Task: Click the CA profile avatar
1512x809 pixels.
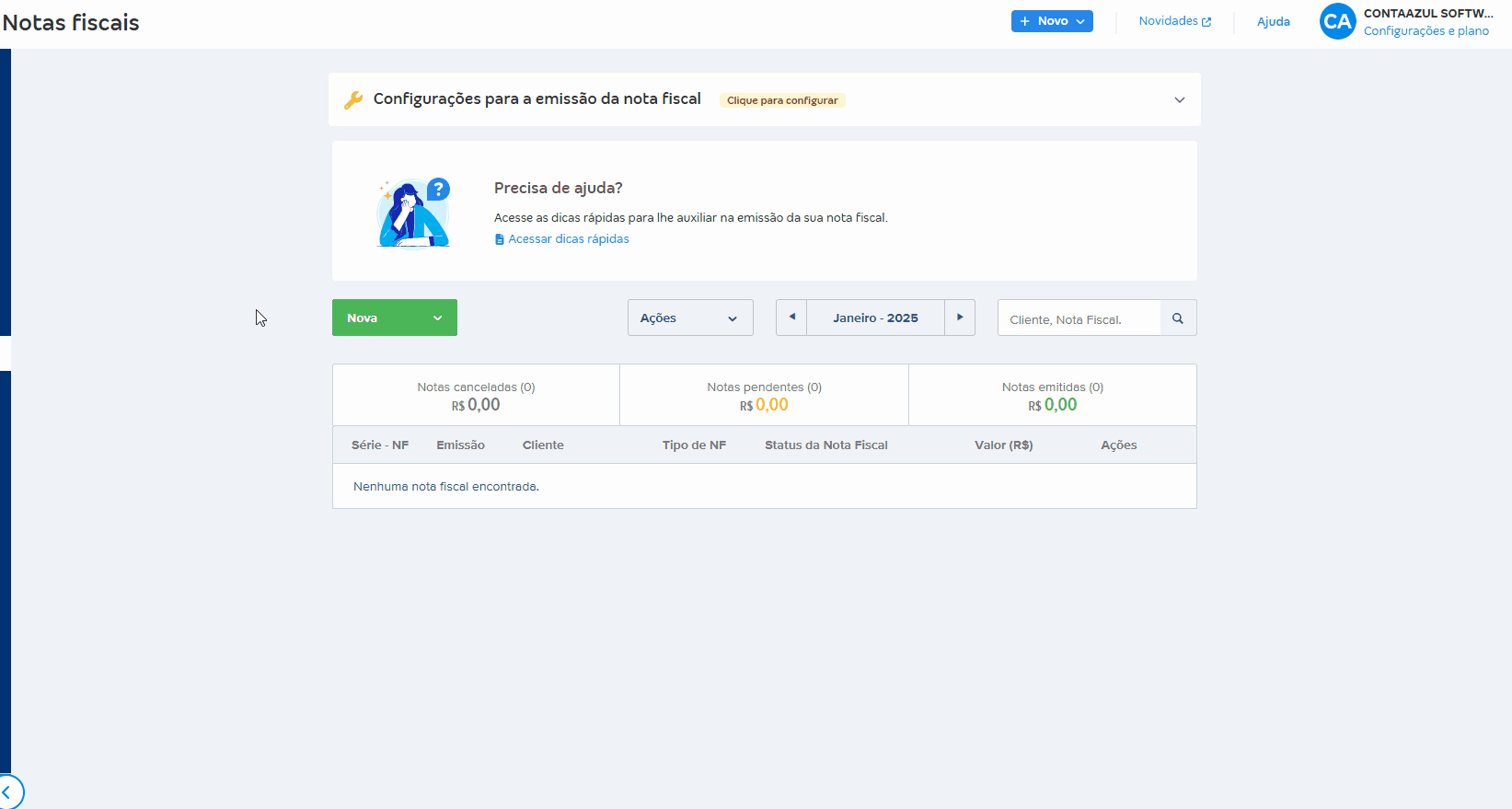Action: [x=1337, y=22]
